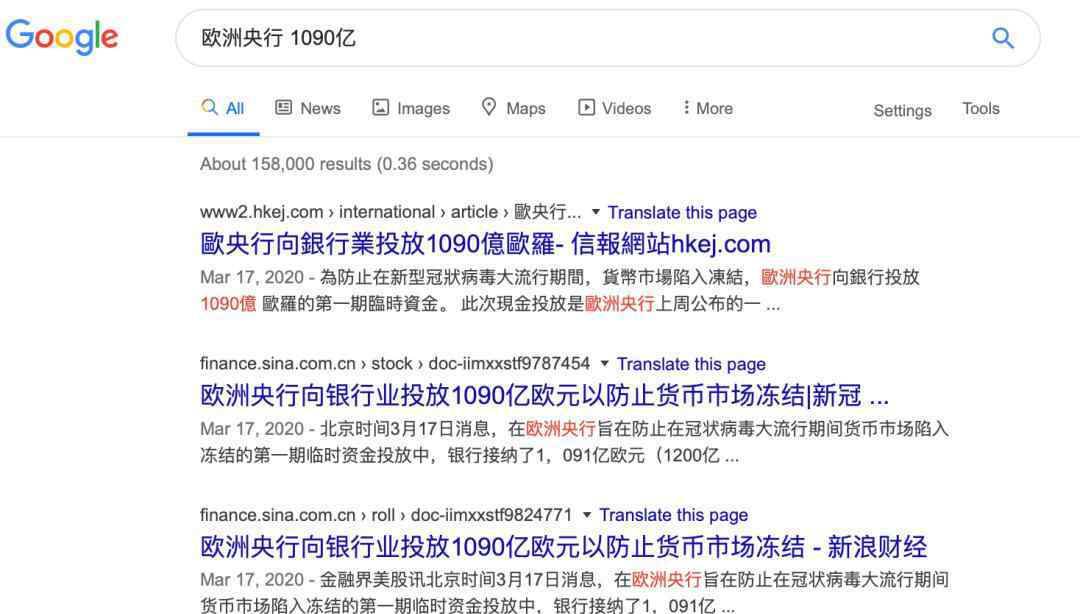
Task: Open the result ending with 新浪财经
Action: pyautogui.click(x=563, y=546)
